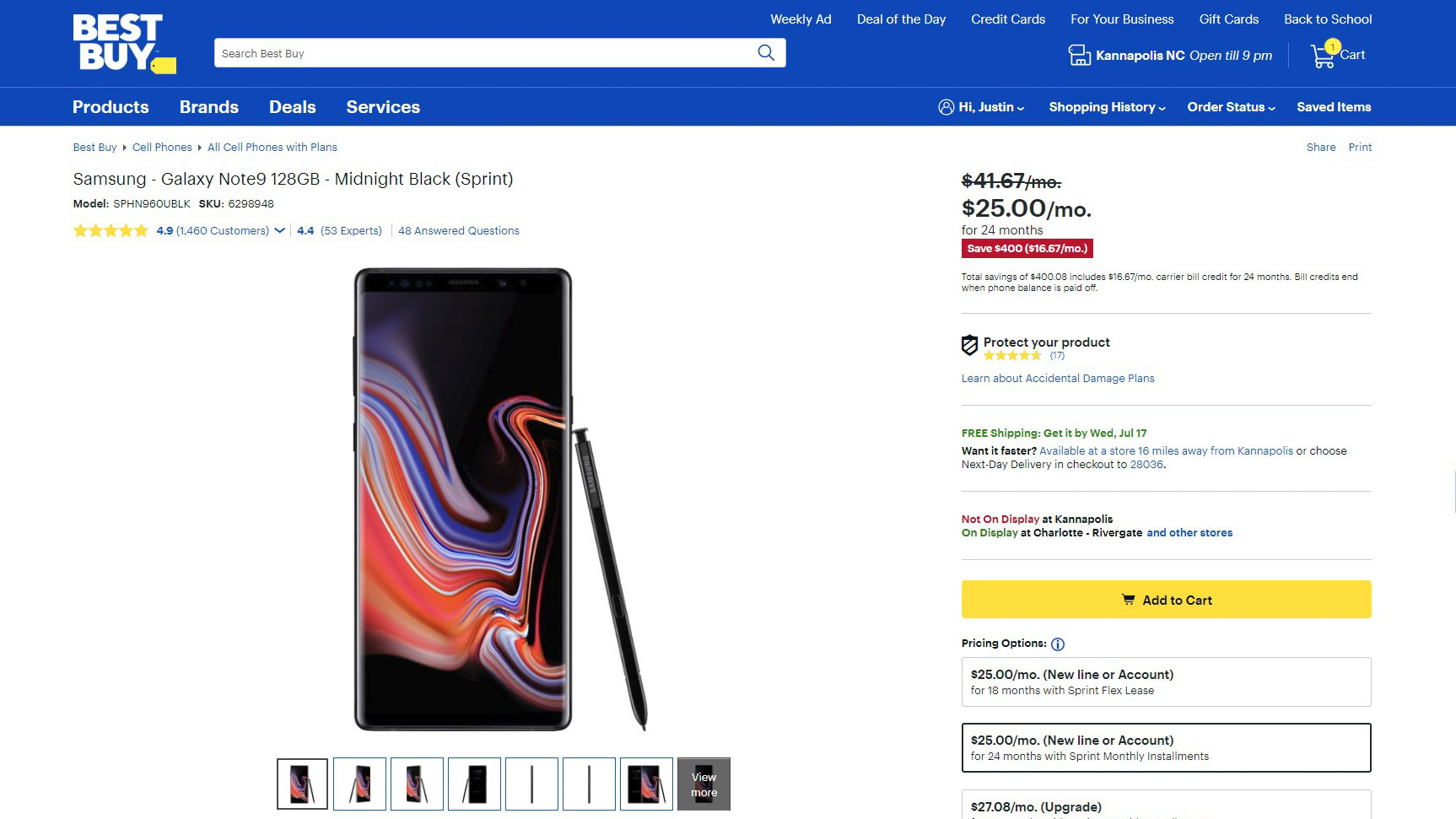This screenshot has height=819, width=1456.
Task: Click the Best Buy logo
Action: [x=123, y=44]
